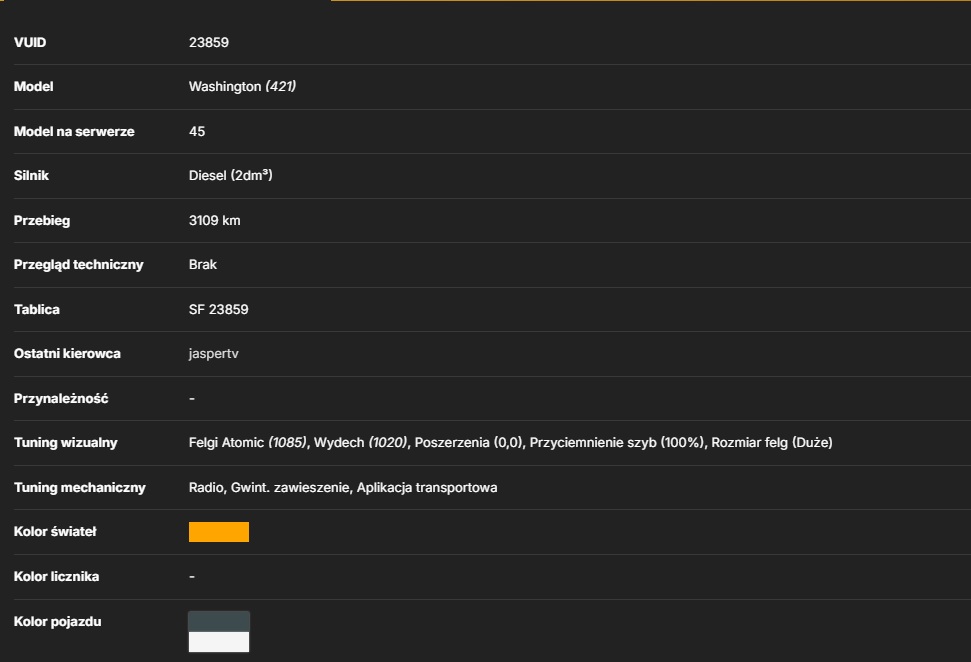
Task: Click the Ostatni kierowca label
Action: coord(67,354)
